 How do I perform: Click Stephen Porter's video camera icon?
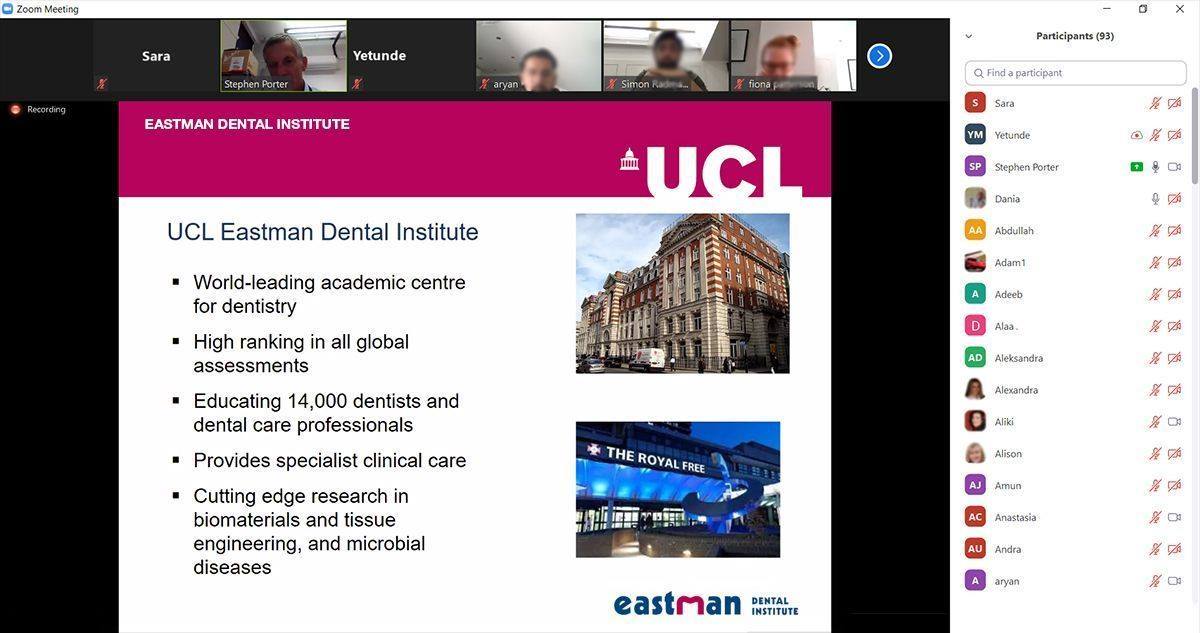pyautogui.click(x=1175, y=167)
